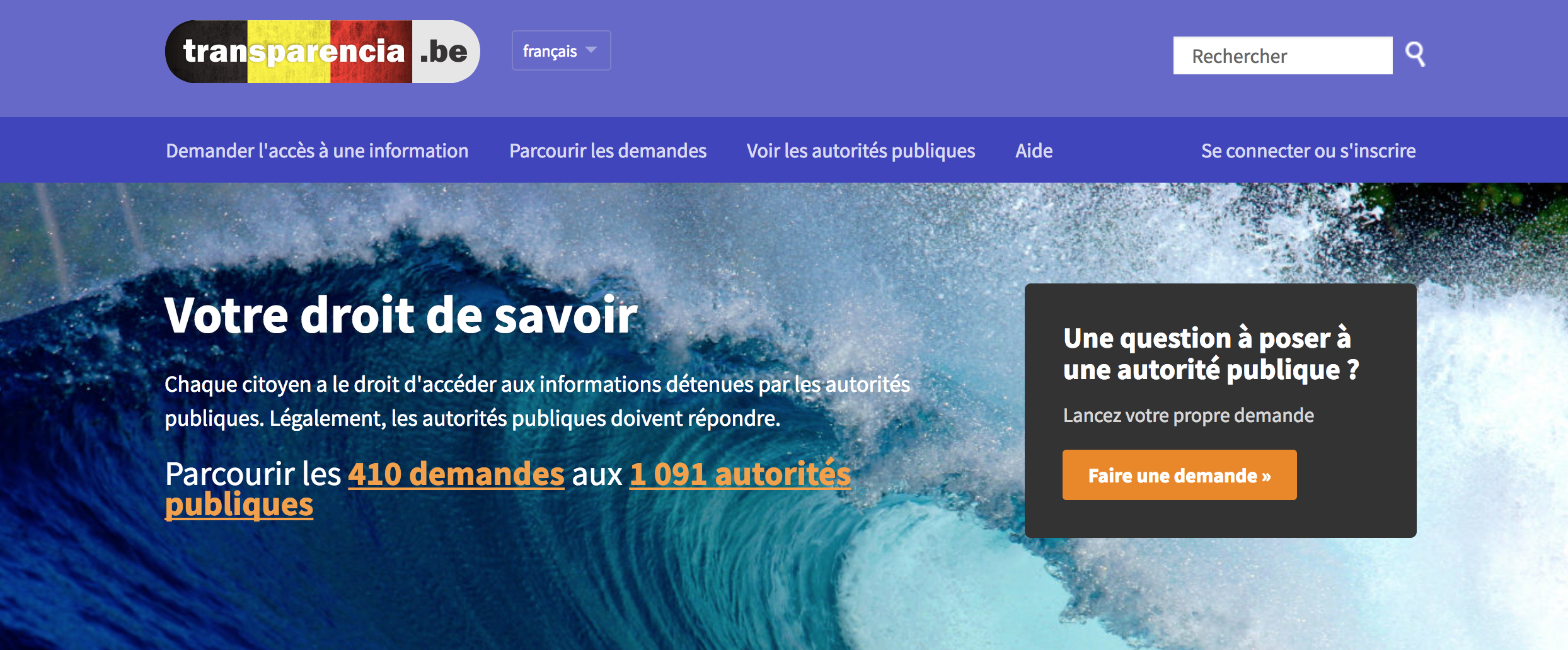Viewport: 1568px width, 650px height.
Task: Click the magnifying glass search icon
Action: 1415,55
